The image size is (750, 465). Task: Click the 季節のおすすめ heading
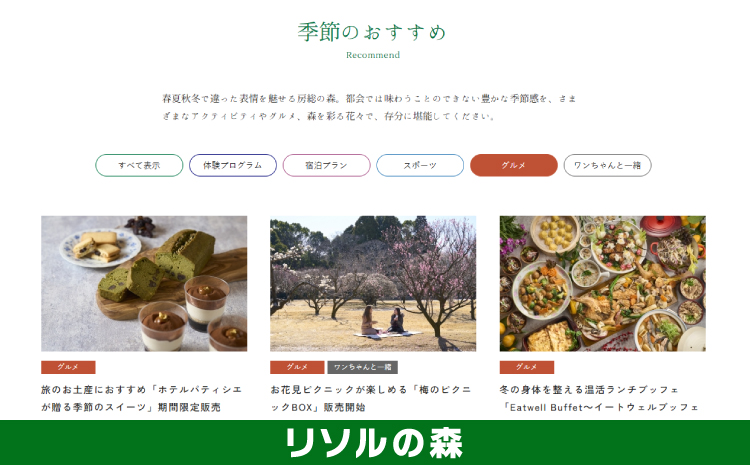[x=372, y=32]
